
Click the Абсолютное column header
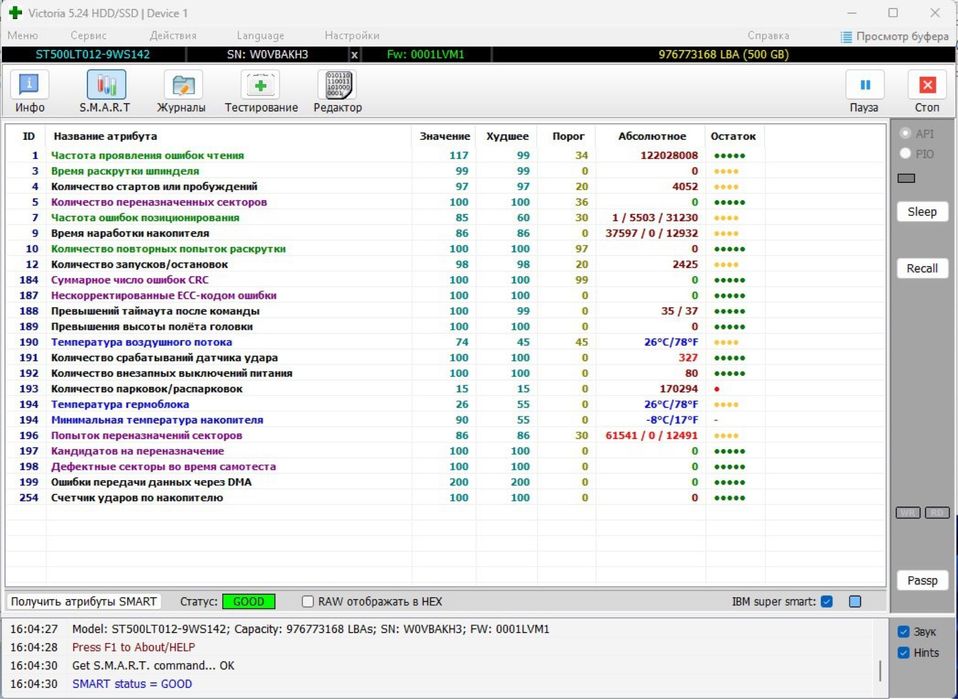tap(652, 136)
